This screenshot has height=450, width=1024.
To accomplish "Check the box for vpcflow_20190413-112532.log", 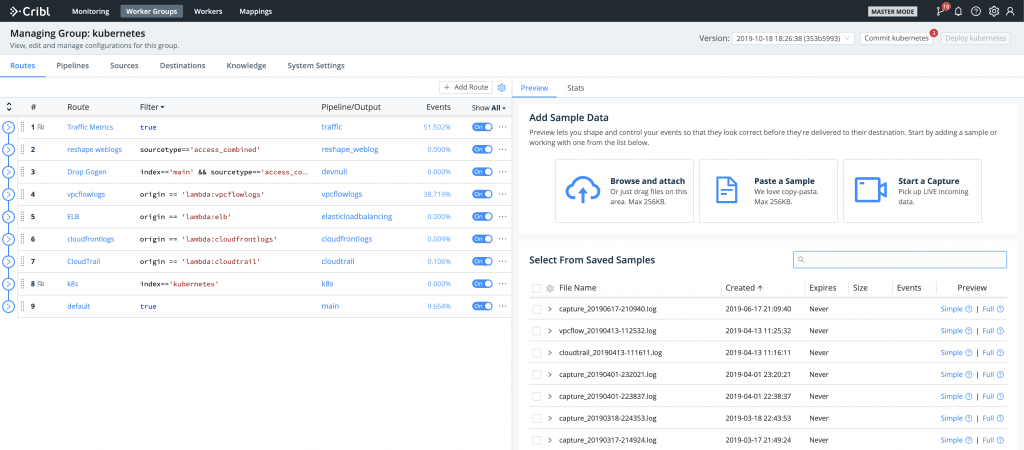I will pos(537,331).
